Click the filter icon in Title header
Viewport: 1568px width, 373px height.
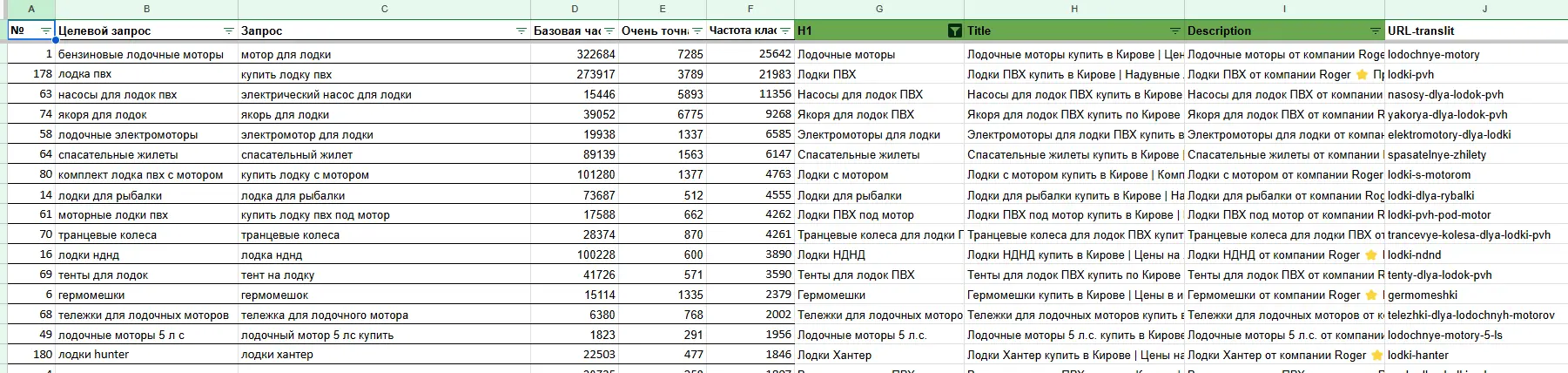click(x=1174, y=31)
